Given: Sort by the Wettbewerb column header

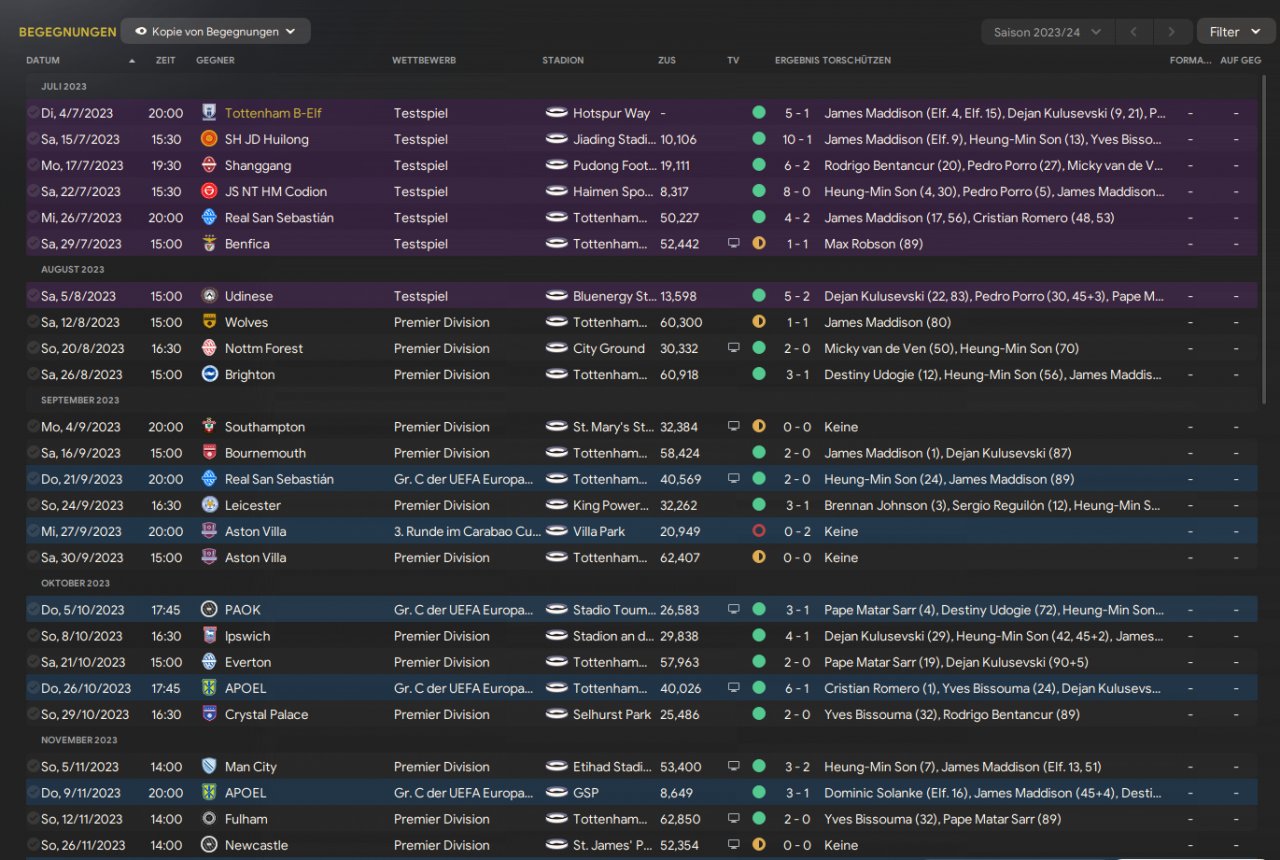Looking at the screenshot, I should point(424,60).
